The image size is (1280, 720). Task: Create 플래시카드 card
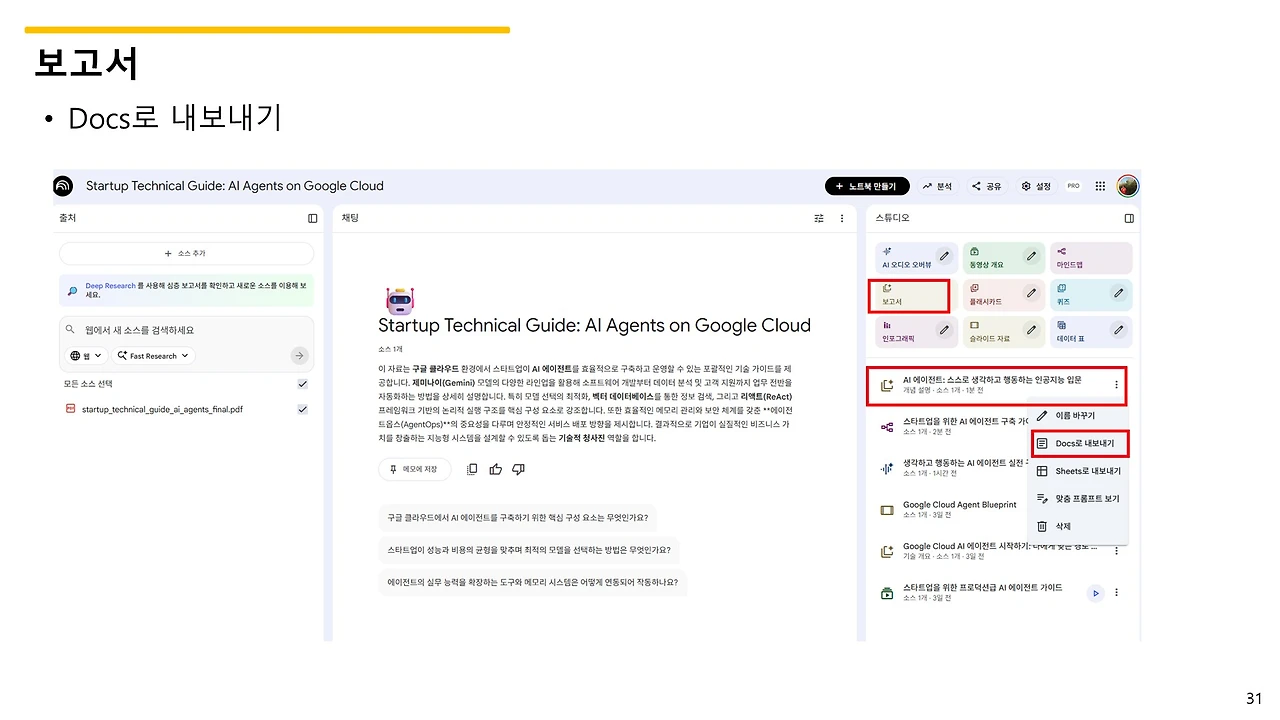[x=1003, y=295]
